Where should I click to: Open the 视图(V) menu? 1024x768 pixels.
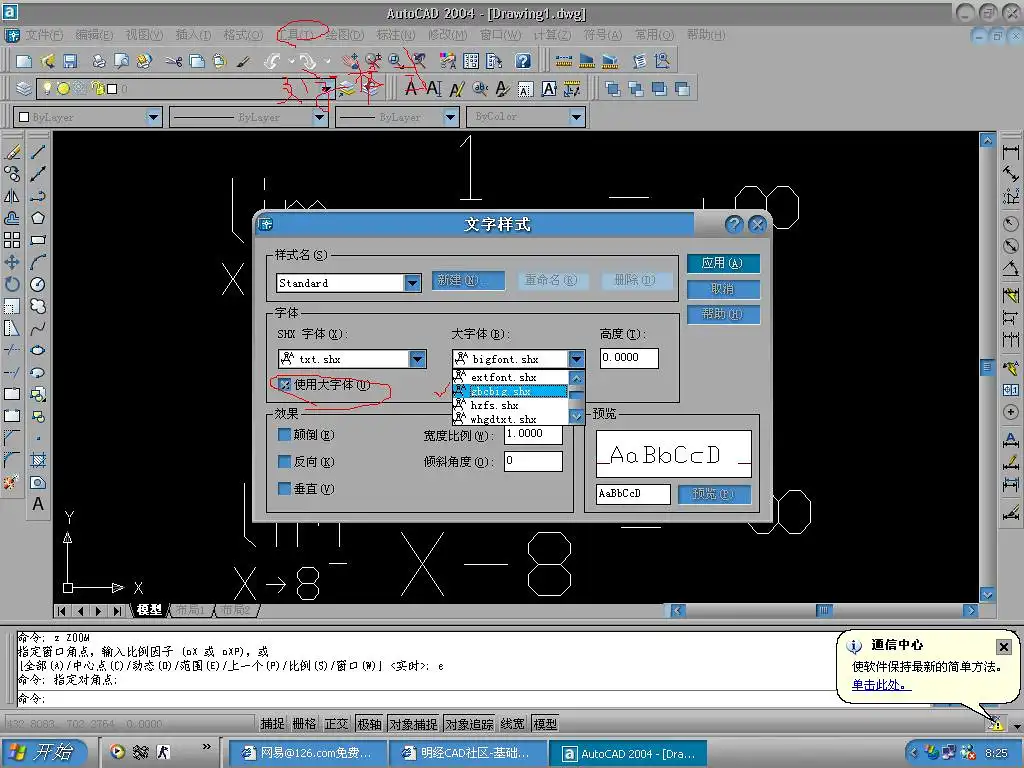(144, 35)
